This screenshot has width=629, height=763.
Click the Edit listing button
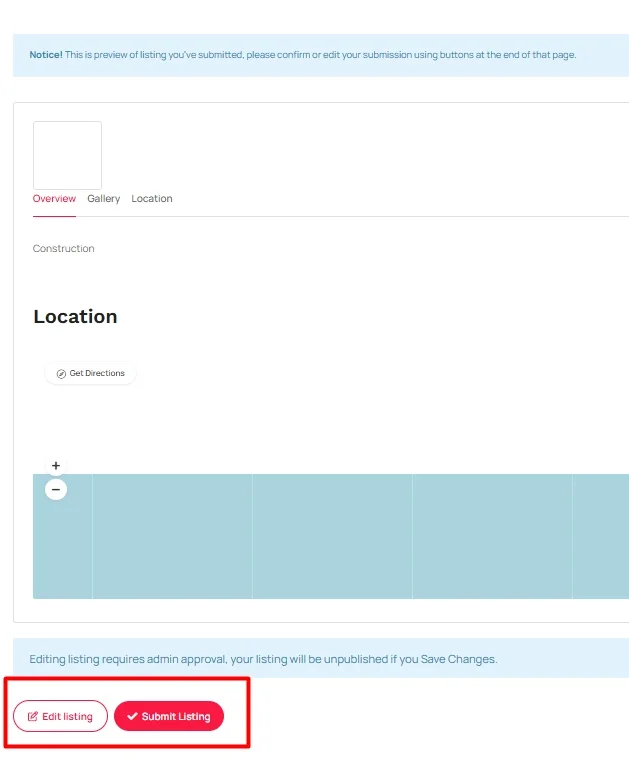click(x=60, y=716)
